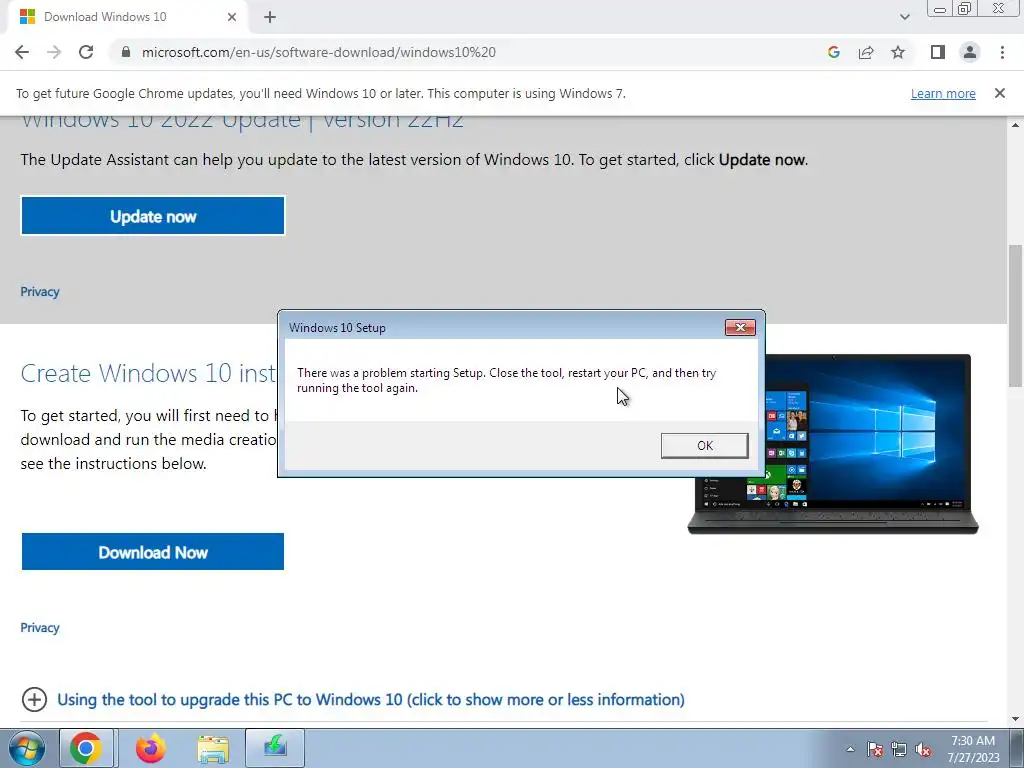Click the padlock site info icon
1024x768 pixels.
coord(126,52)
